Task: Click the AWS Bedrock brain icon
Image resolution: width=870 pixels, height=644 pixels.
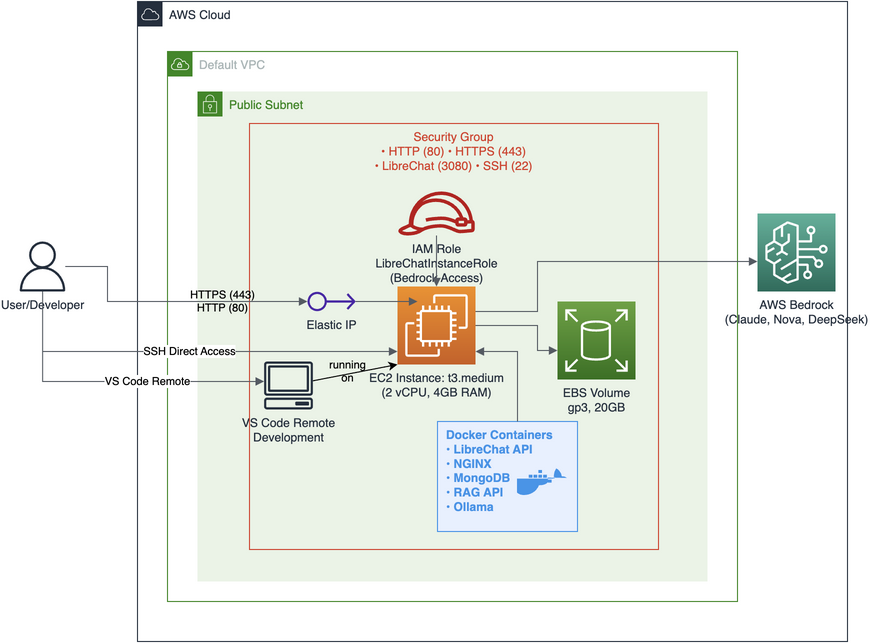Action: (x=796, y=252)
